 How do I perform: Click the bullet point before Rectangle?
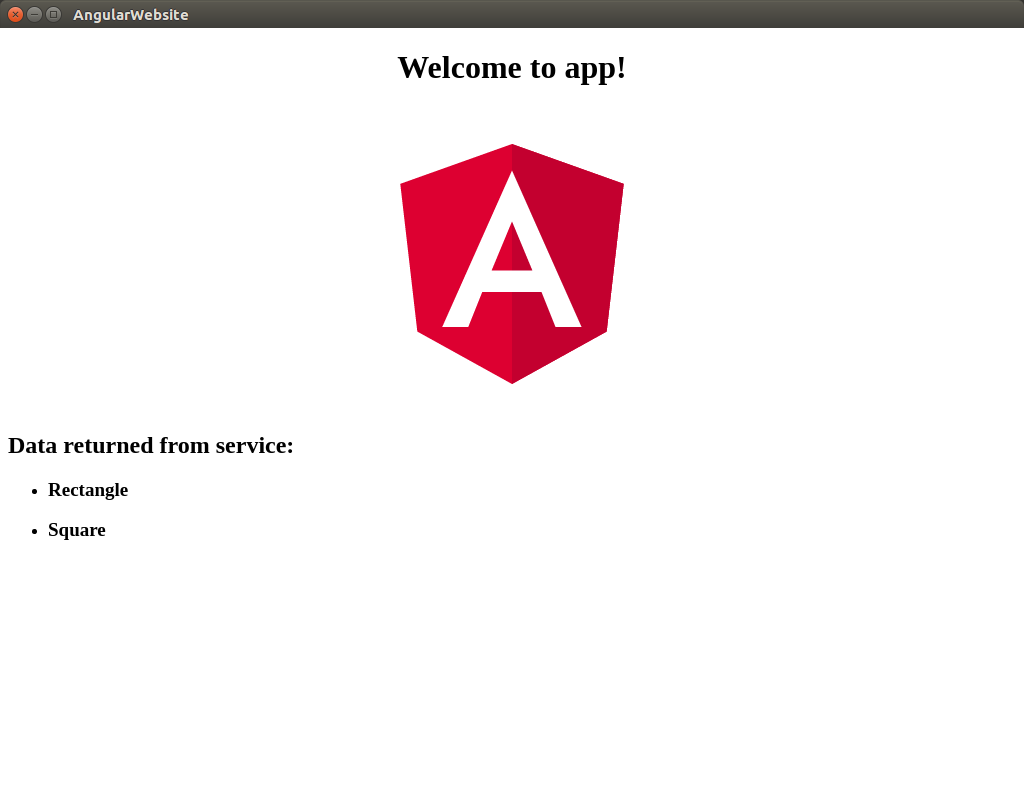[34, 491]
